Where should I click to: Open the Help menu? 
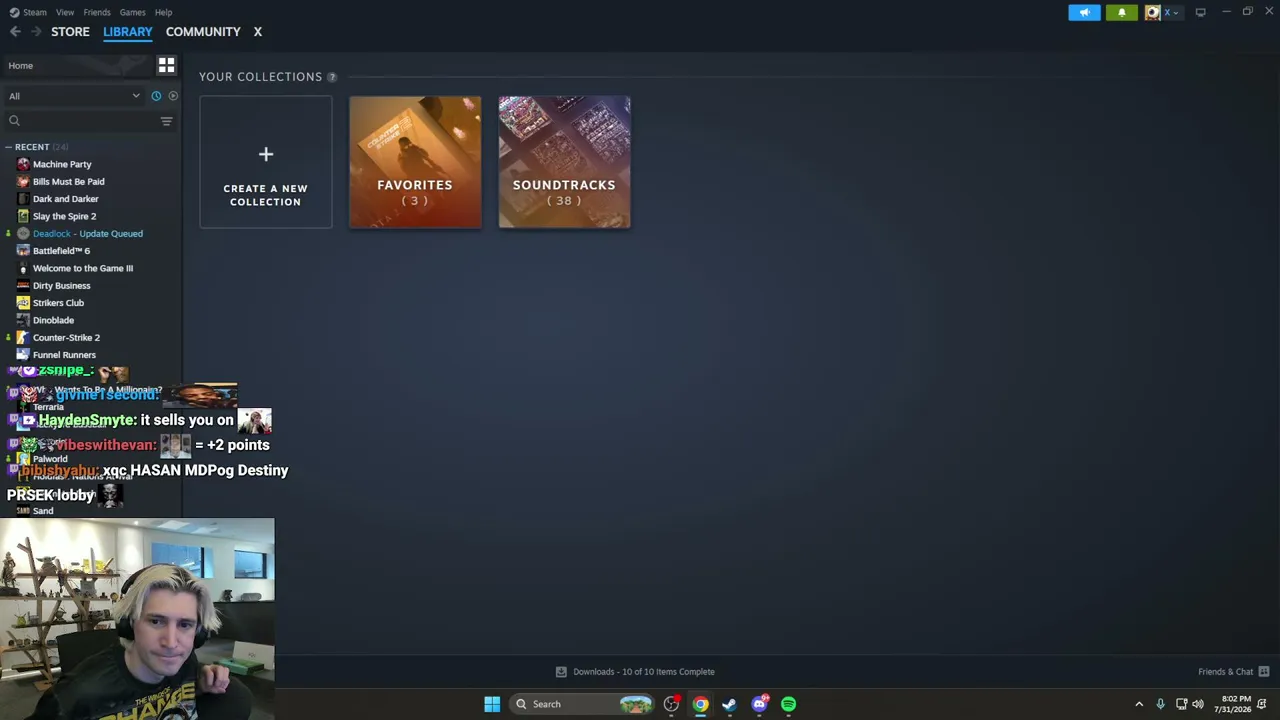tap(164, 12)
